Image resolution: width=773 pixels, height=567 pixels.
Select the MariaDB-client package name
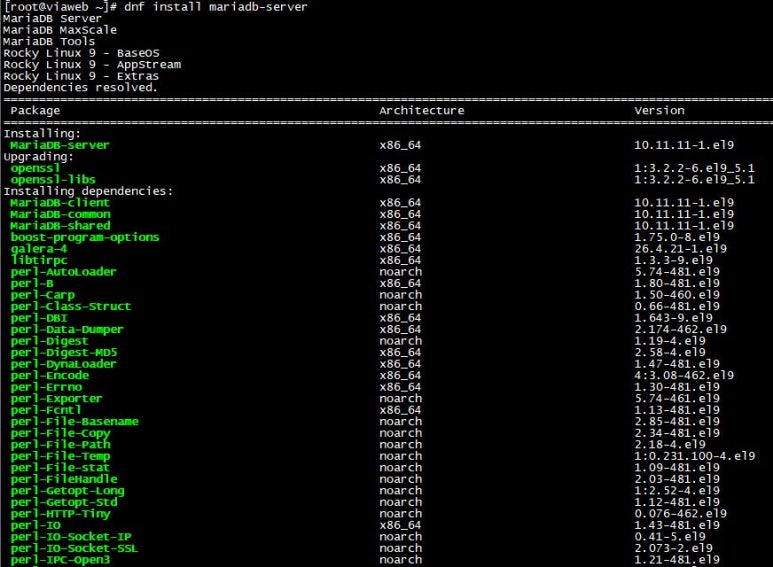click(x=60, y=203)
